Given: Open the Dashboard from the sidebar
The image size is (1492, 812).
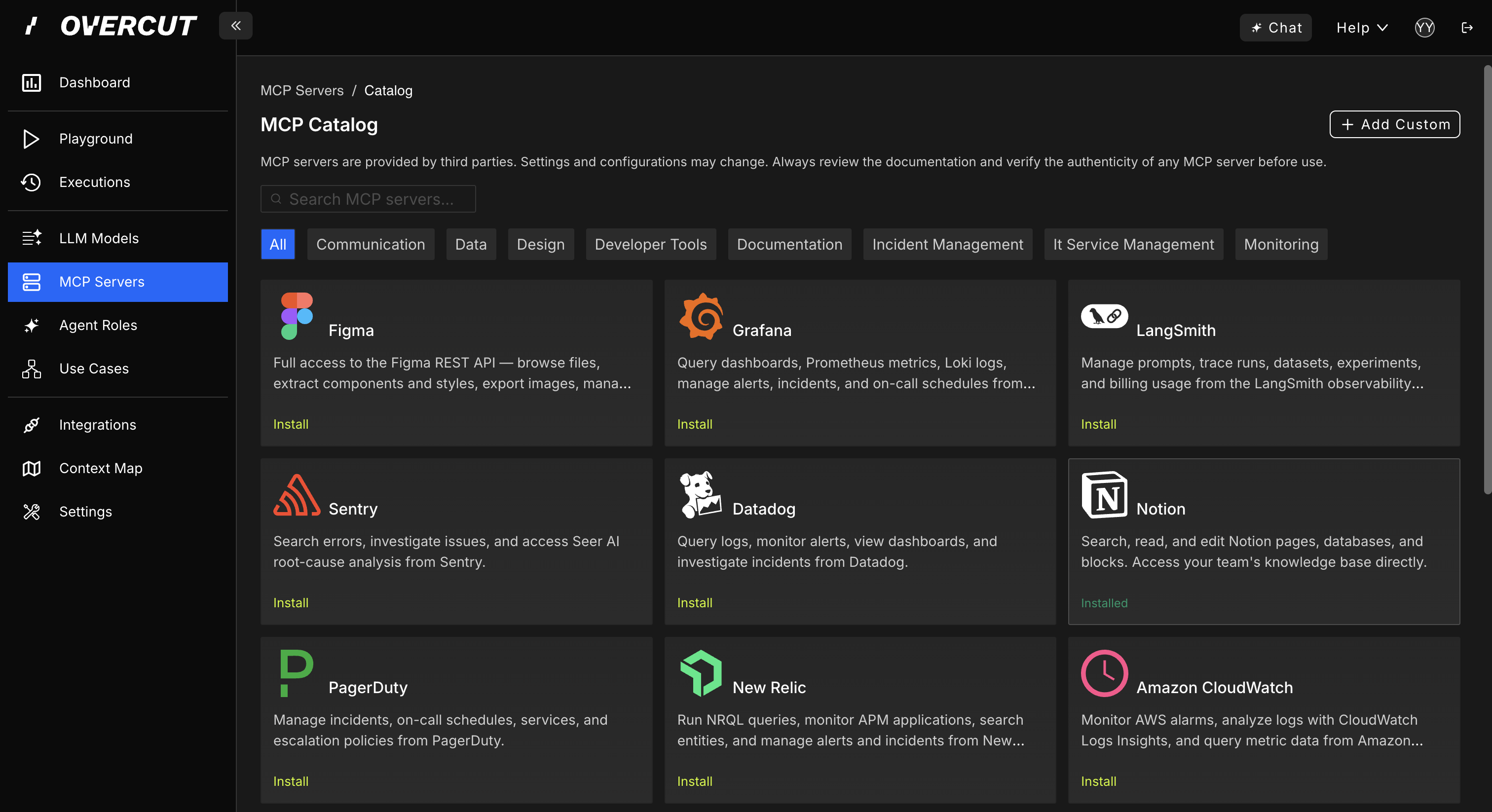Looking at the screenshot, I should pyautogui.click(x=94, y=82).
